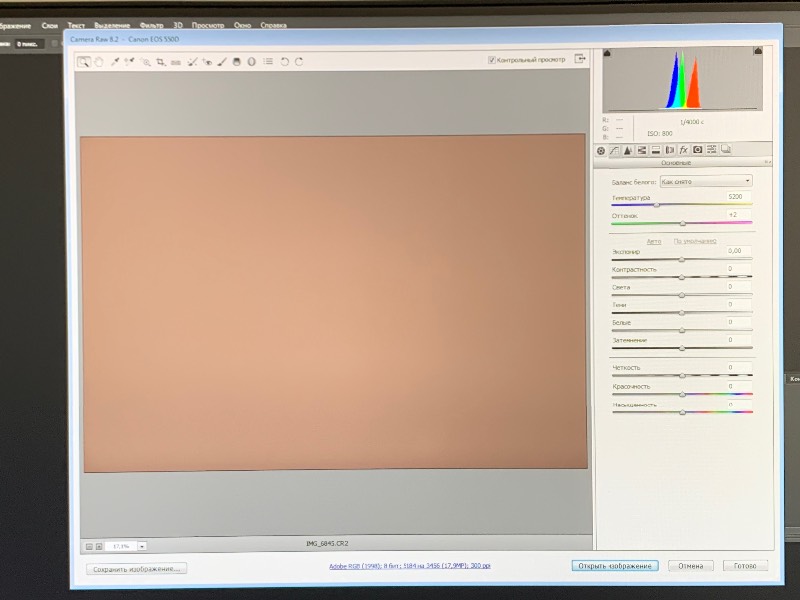The height and width of the screenshot is (600, 800).
Task: Click the Авто link
Action: 654,241
